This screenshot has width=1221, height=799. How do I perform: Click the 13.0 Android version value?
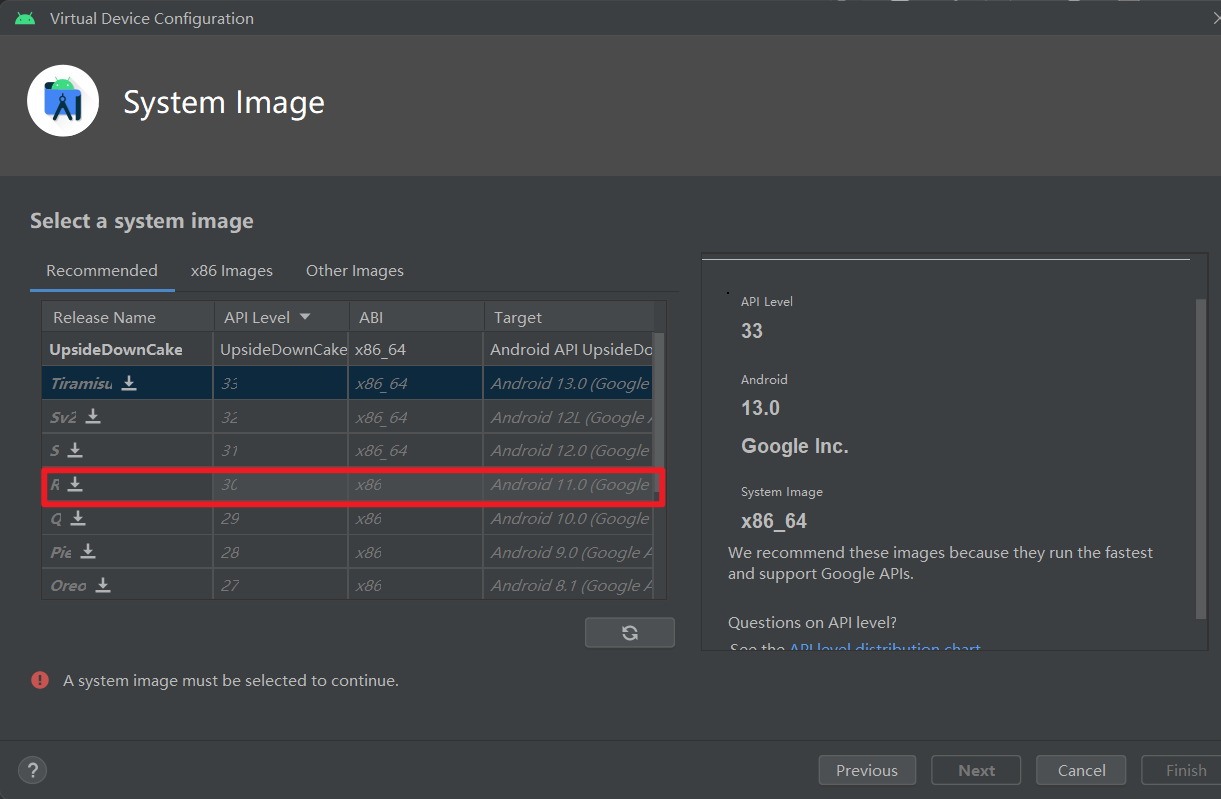point(760,408)
